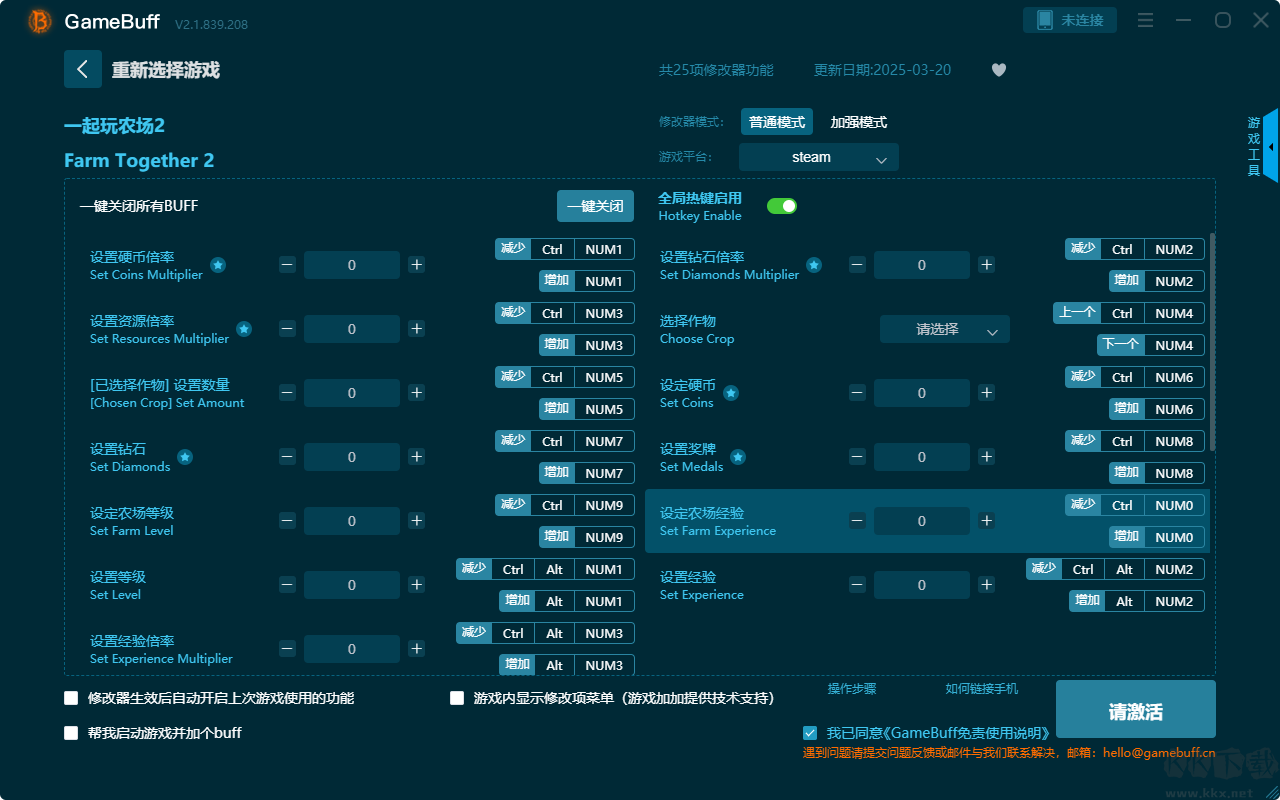
Task: Switch to 加强模式 enhanced mode
Action: (858, 122)
